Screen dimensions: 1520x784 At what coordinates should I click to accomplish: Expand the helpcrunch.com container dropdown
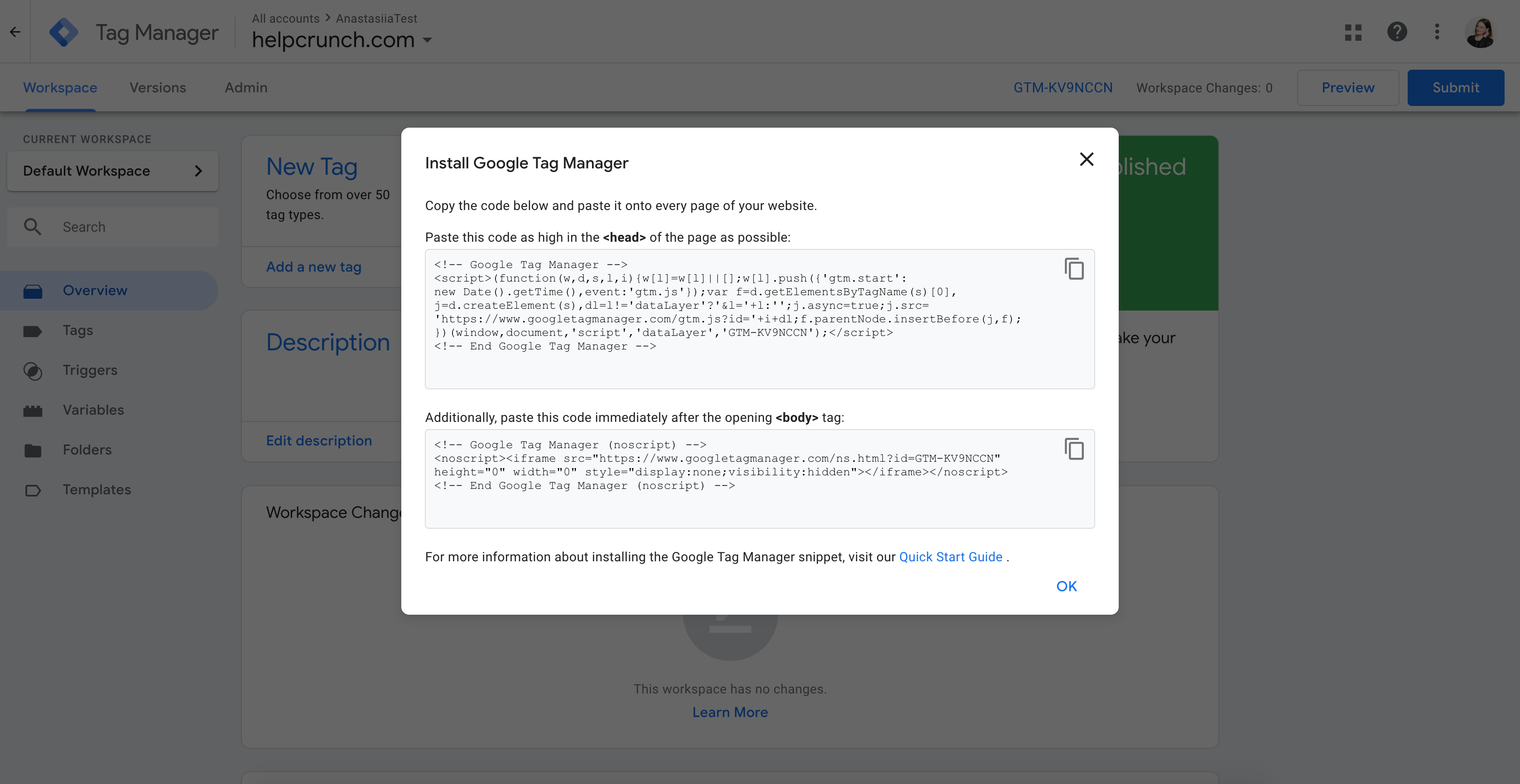click(428, 40)
